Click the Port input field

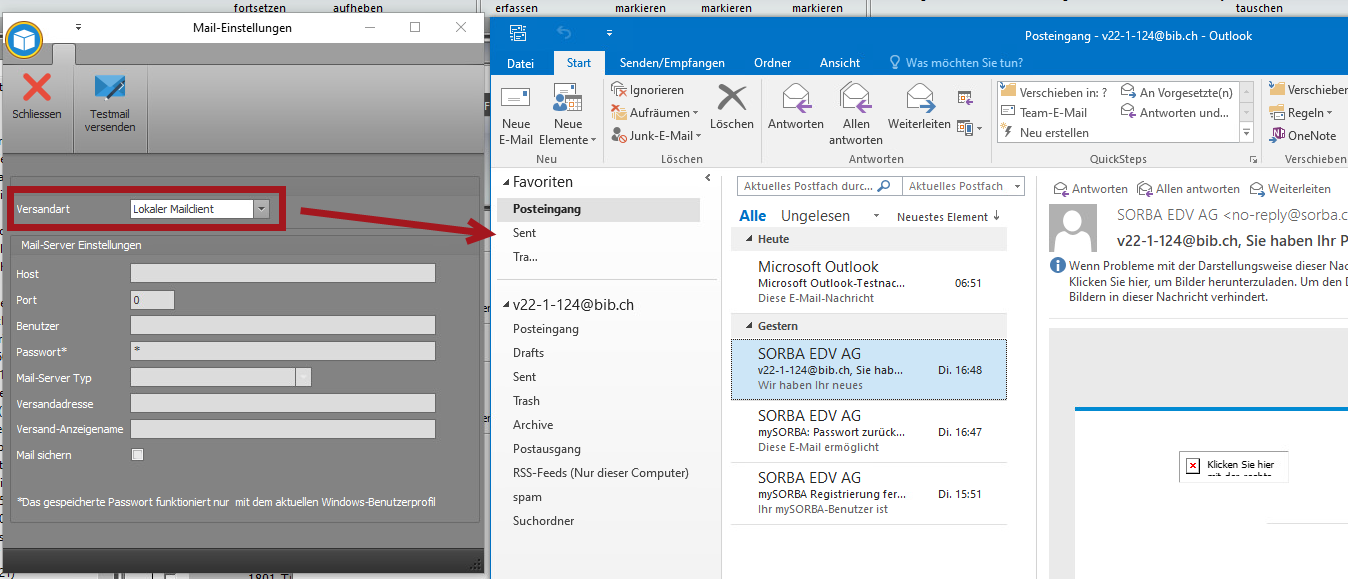coord(153,299)
